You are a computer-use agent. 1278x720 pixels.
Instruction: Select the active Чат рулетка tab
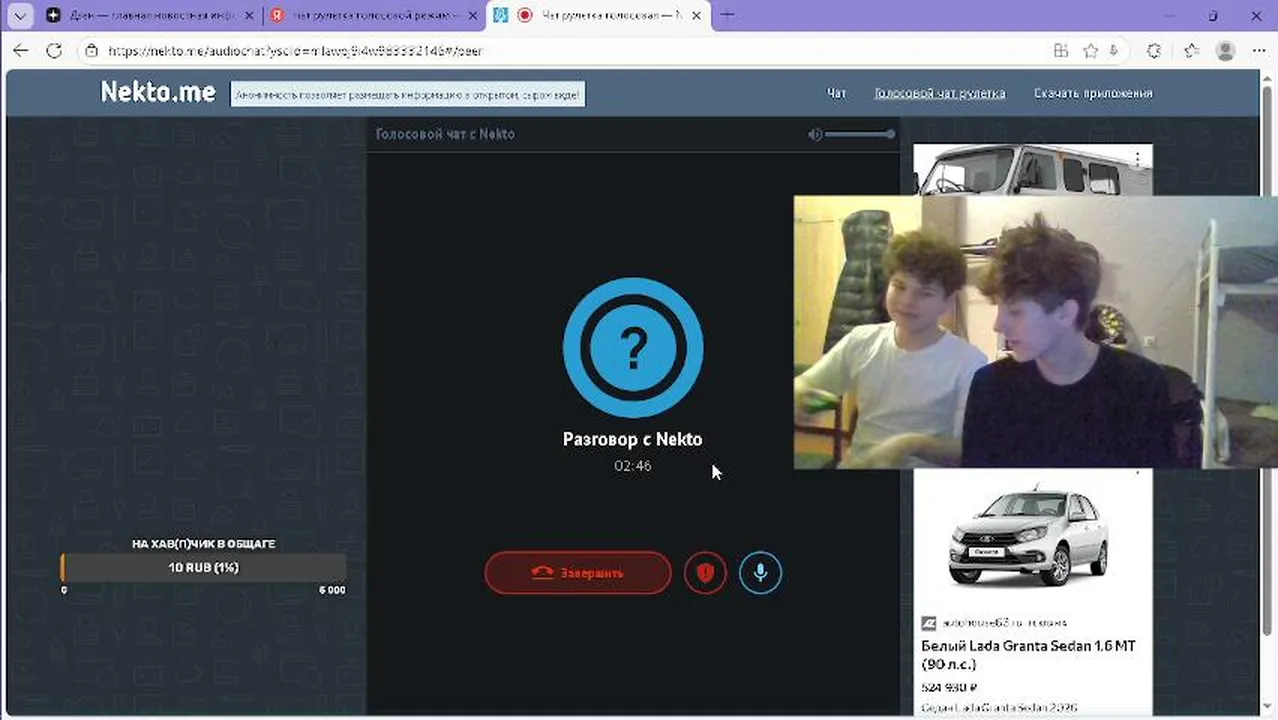click(600, 15)
